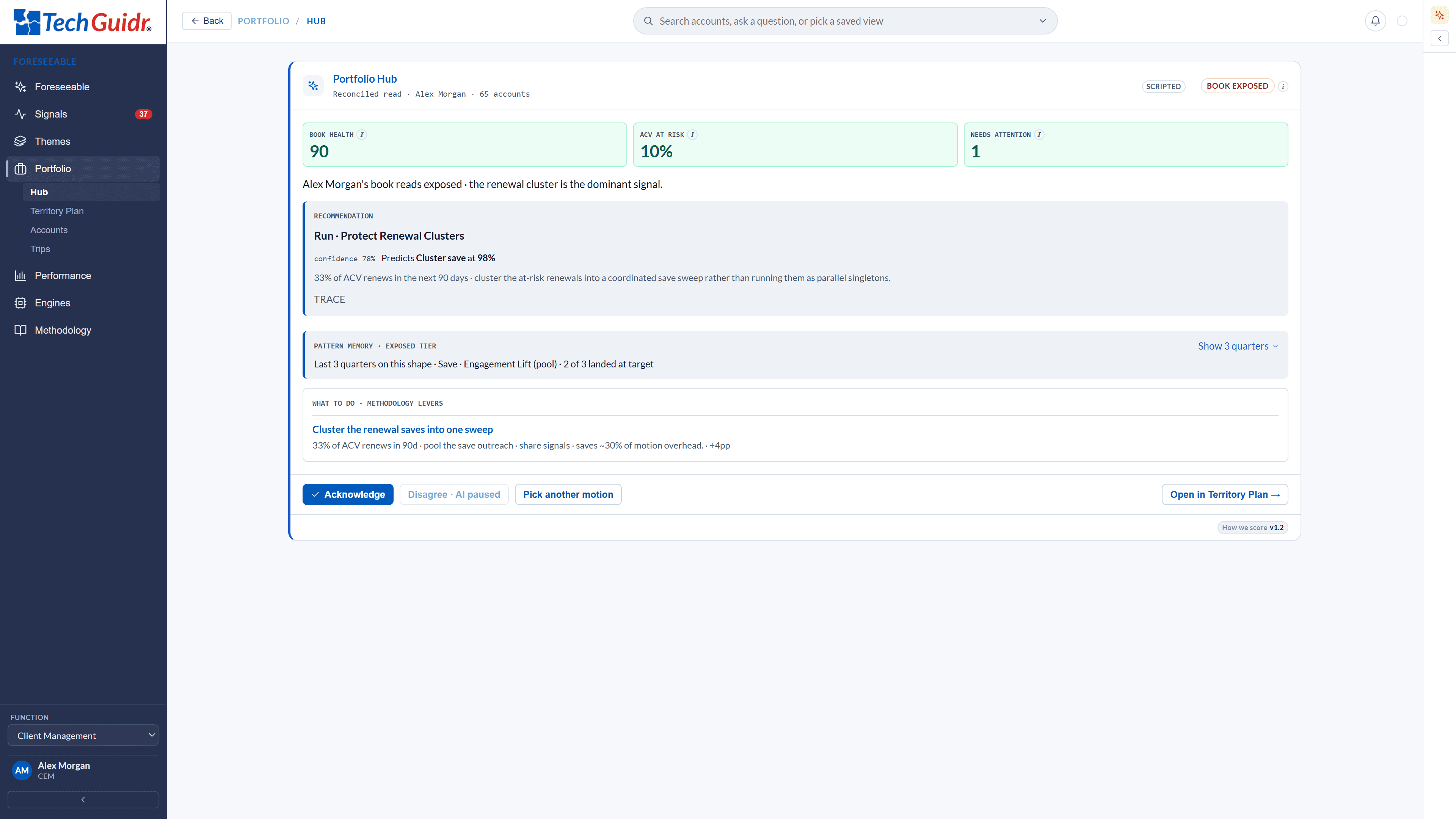Click the orange sparkle assistant icon

tap(1440, 15)
